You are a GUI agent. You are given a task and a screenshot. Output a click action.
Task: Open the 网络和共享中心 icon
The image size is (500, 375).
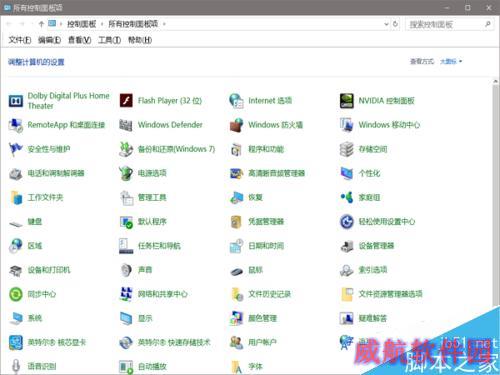tap(126, 294)
